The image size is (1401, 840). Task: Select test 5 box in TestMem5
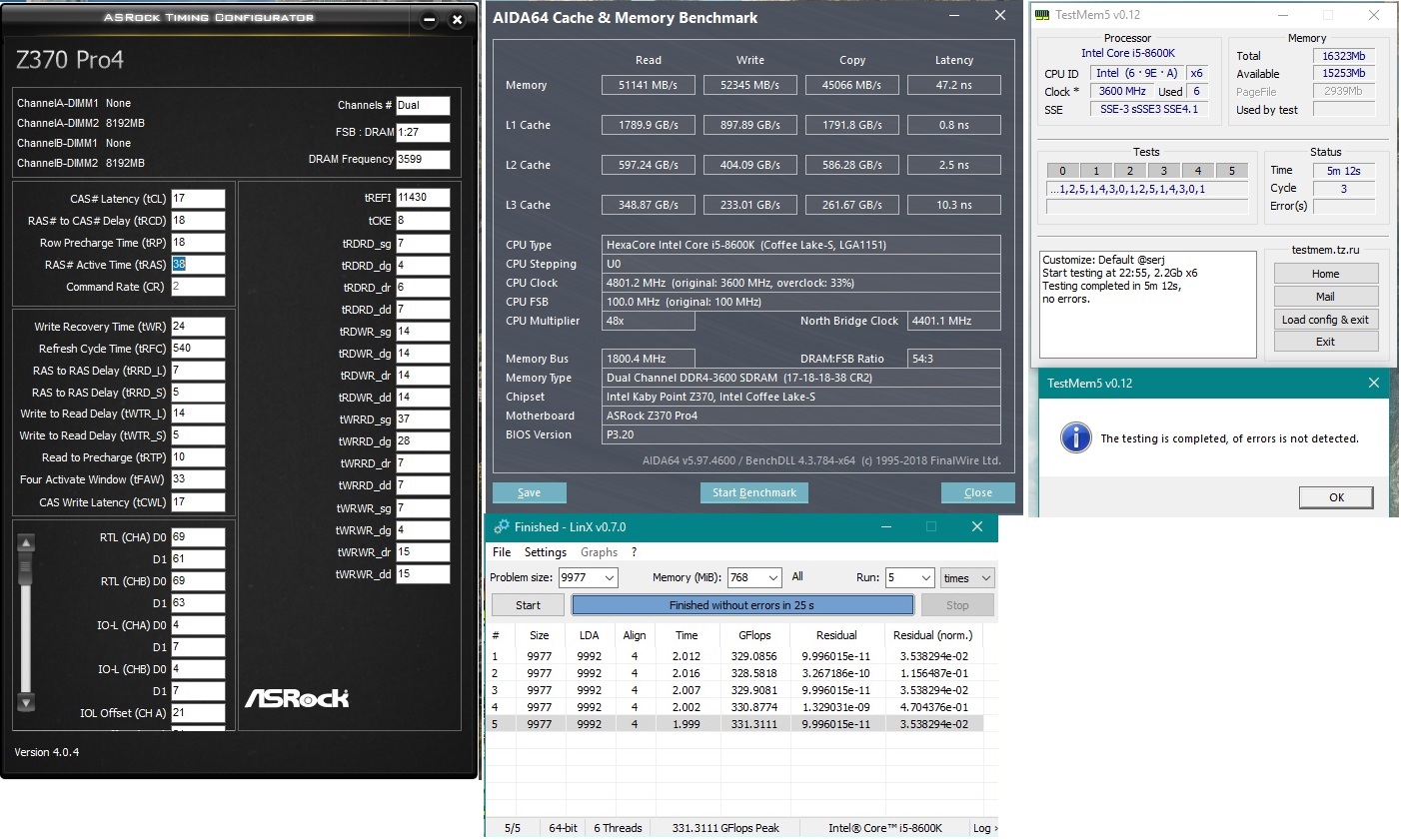pos(1232,171)
